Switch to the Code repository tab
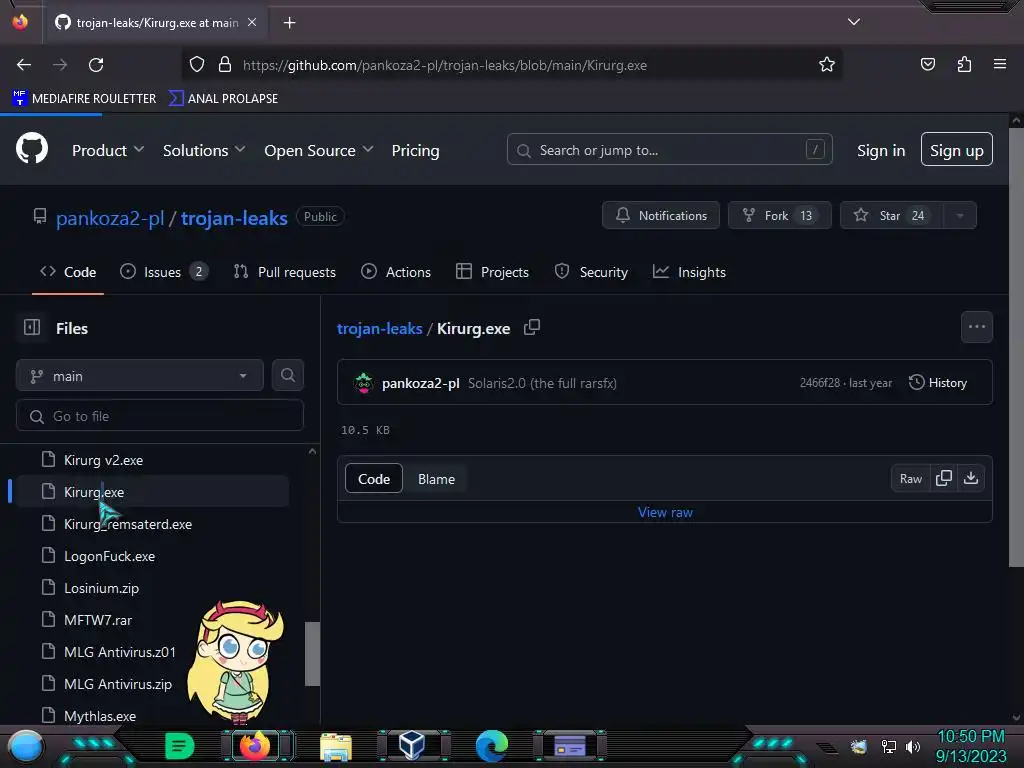The image size is (1024, 768). [68, 272]
